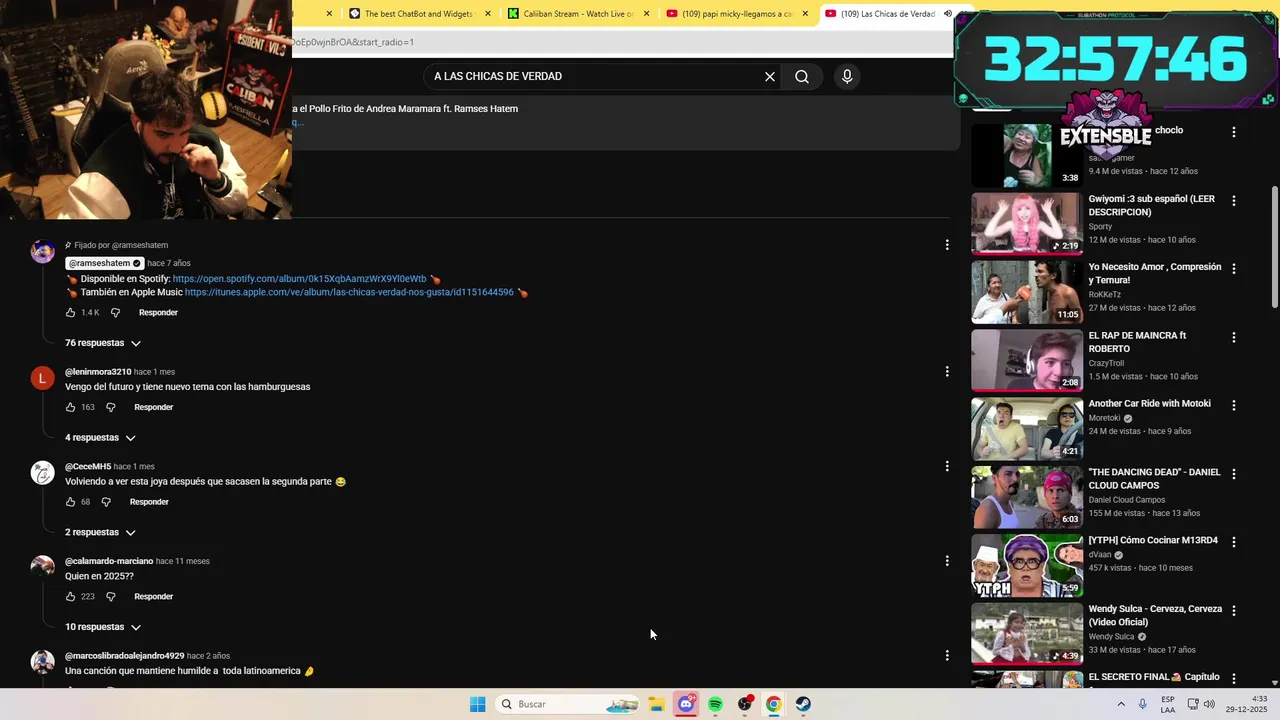Screen dimensions: 1280x720
Task: Dislike the @CeceMH5 comment
Action: click(x=106, y=502)
